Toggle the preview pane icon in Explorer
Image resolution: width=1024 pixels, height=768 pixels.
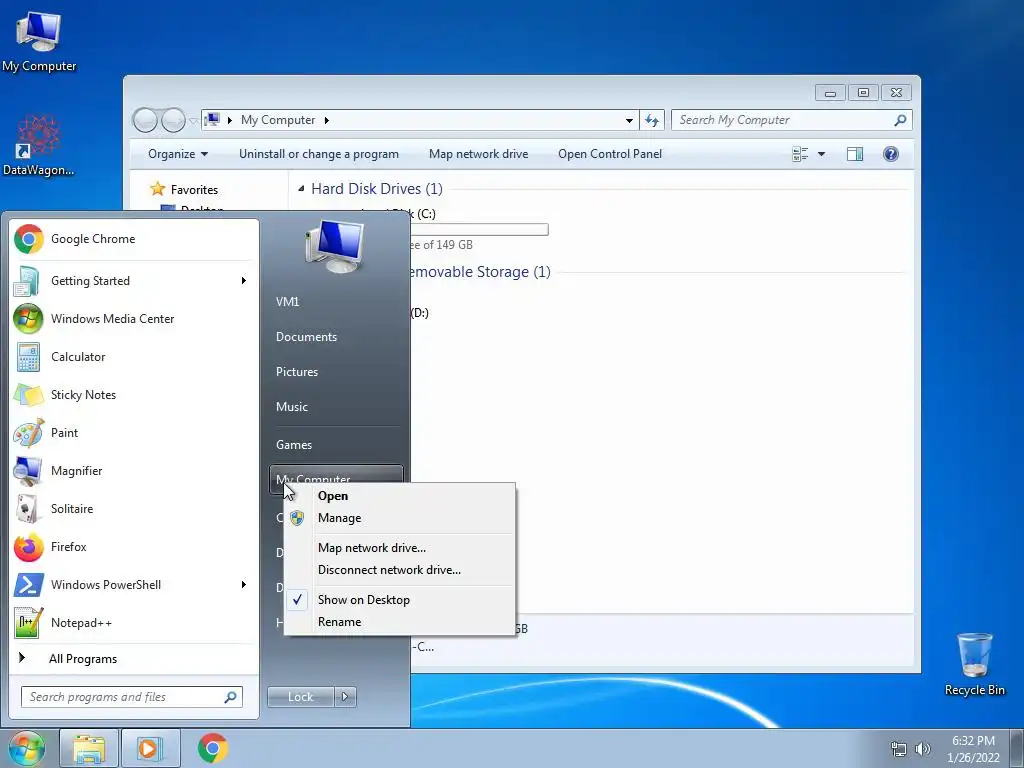point(855,154)
